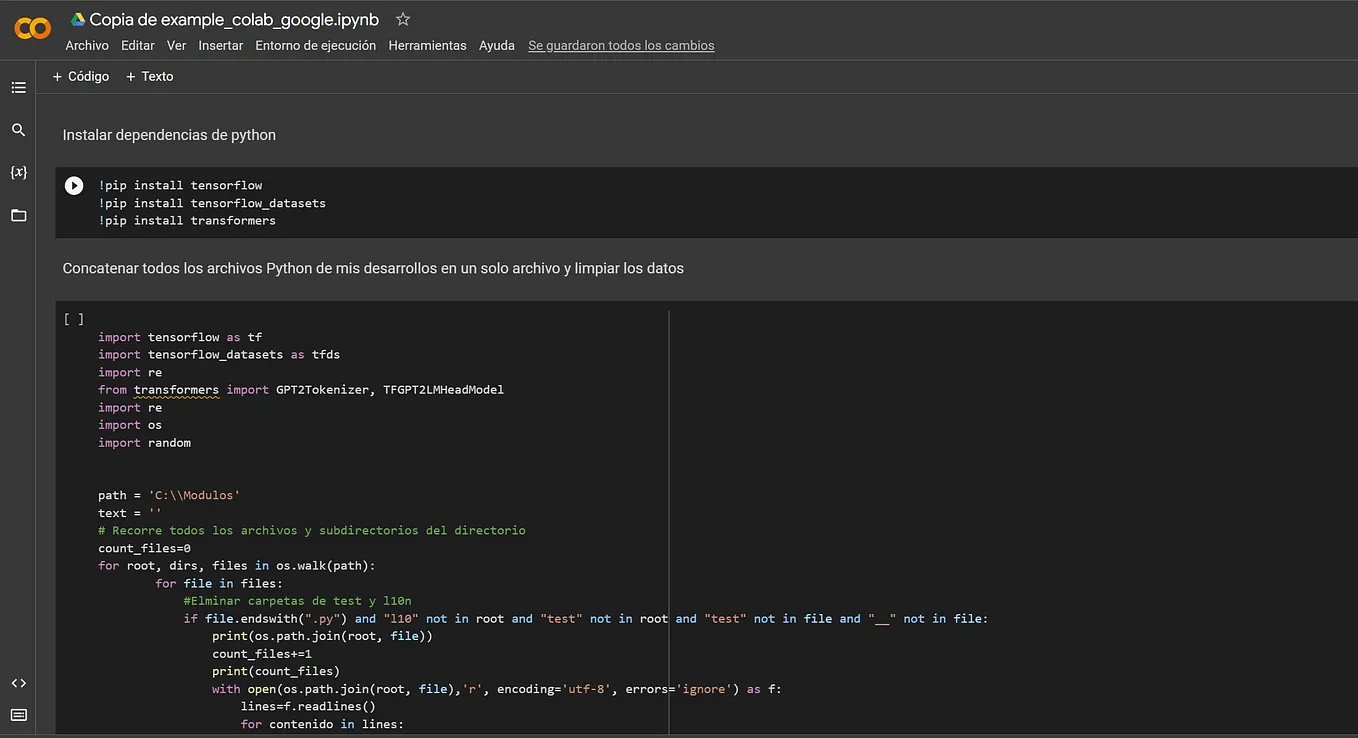Click the 'count_files=0' line

coord(144,548)
